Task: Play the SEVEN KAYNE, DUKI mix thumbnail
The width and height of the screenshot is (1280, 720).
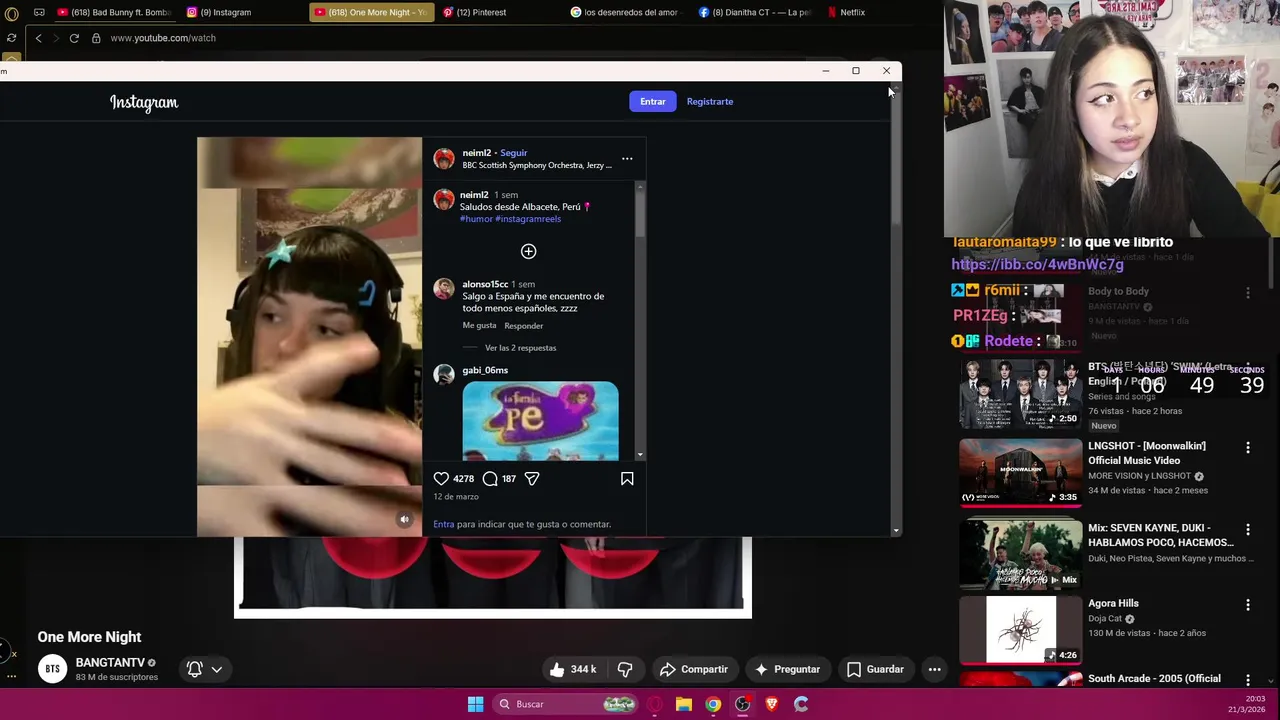Action: [1020, 553]
